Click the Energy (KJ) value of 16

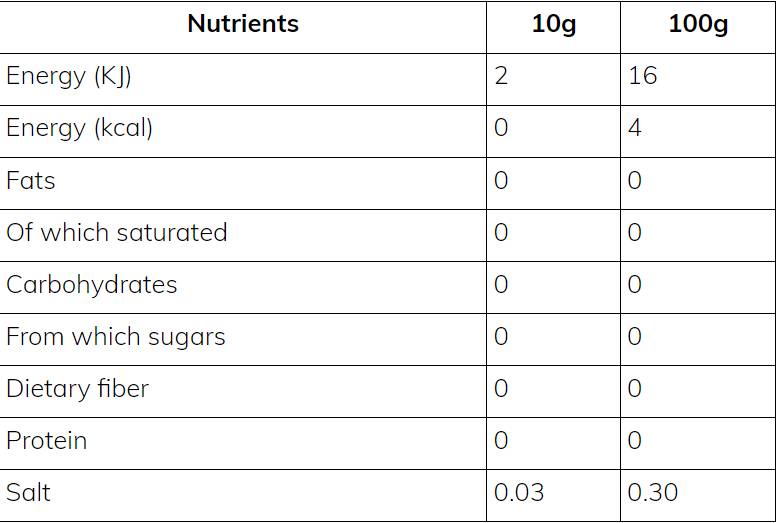coord(643,76)
